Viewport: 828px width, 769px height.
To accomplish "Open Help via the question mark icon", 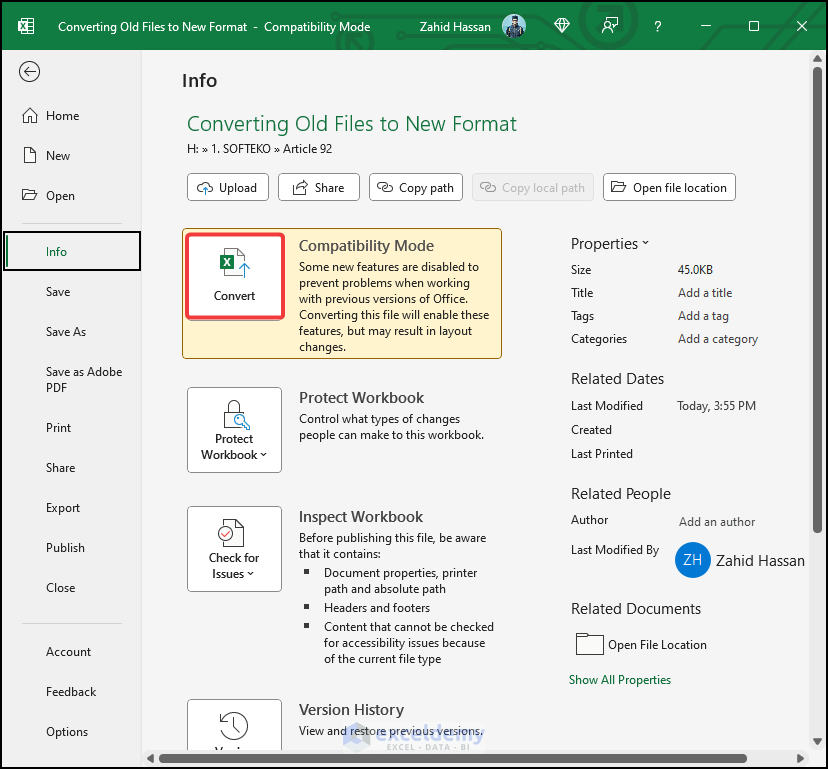I will tap(657, 26).
